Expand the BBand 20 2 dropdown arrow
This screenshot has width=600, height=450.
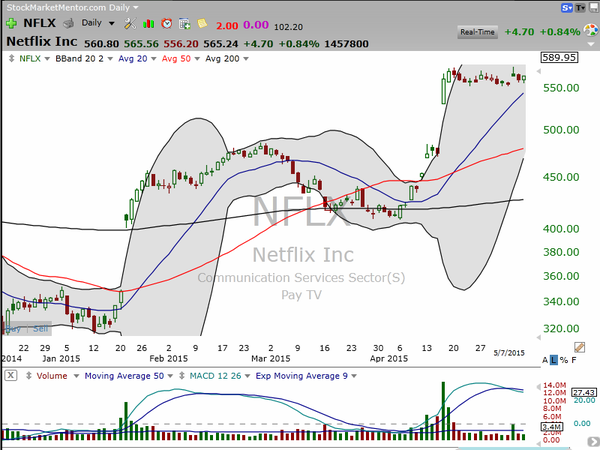pos(110,59)
